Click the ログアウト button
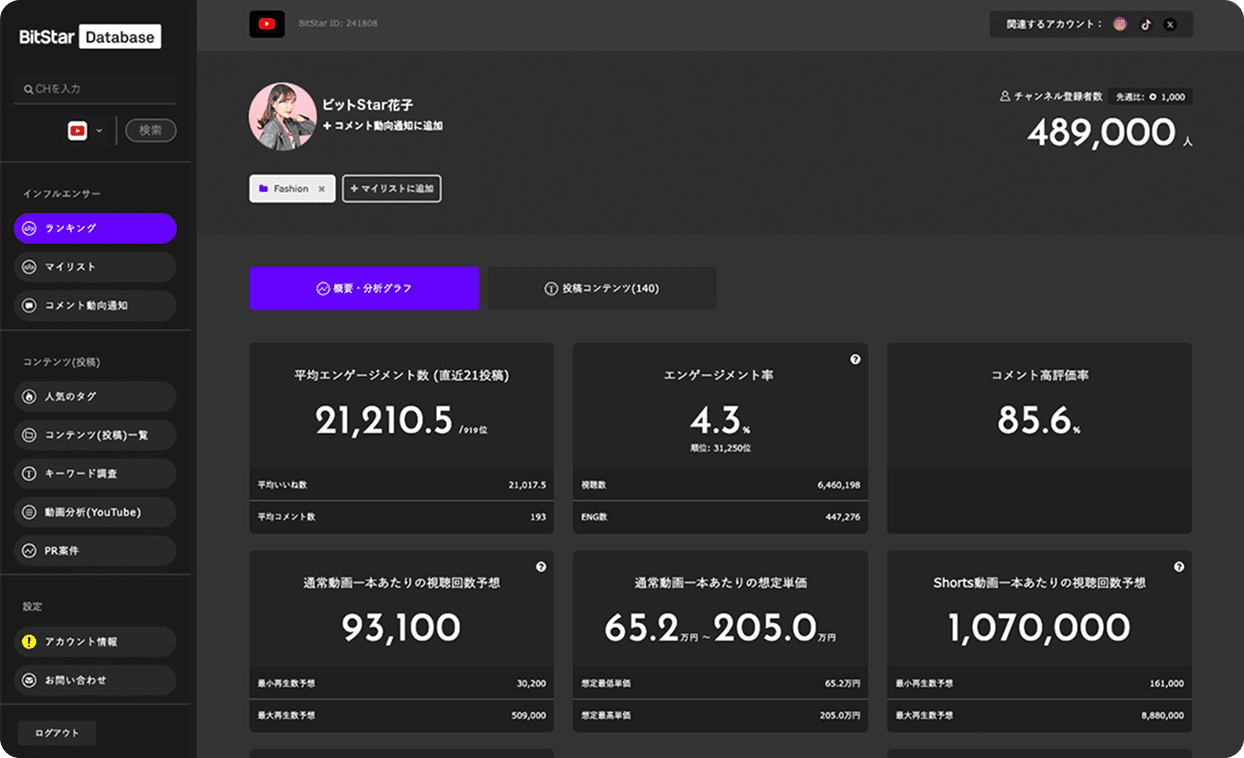This screenshot has width=1244, height=758. pos(57,733)
